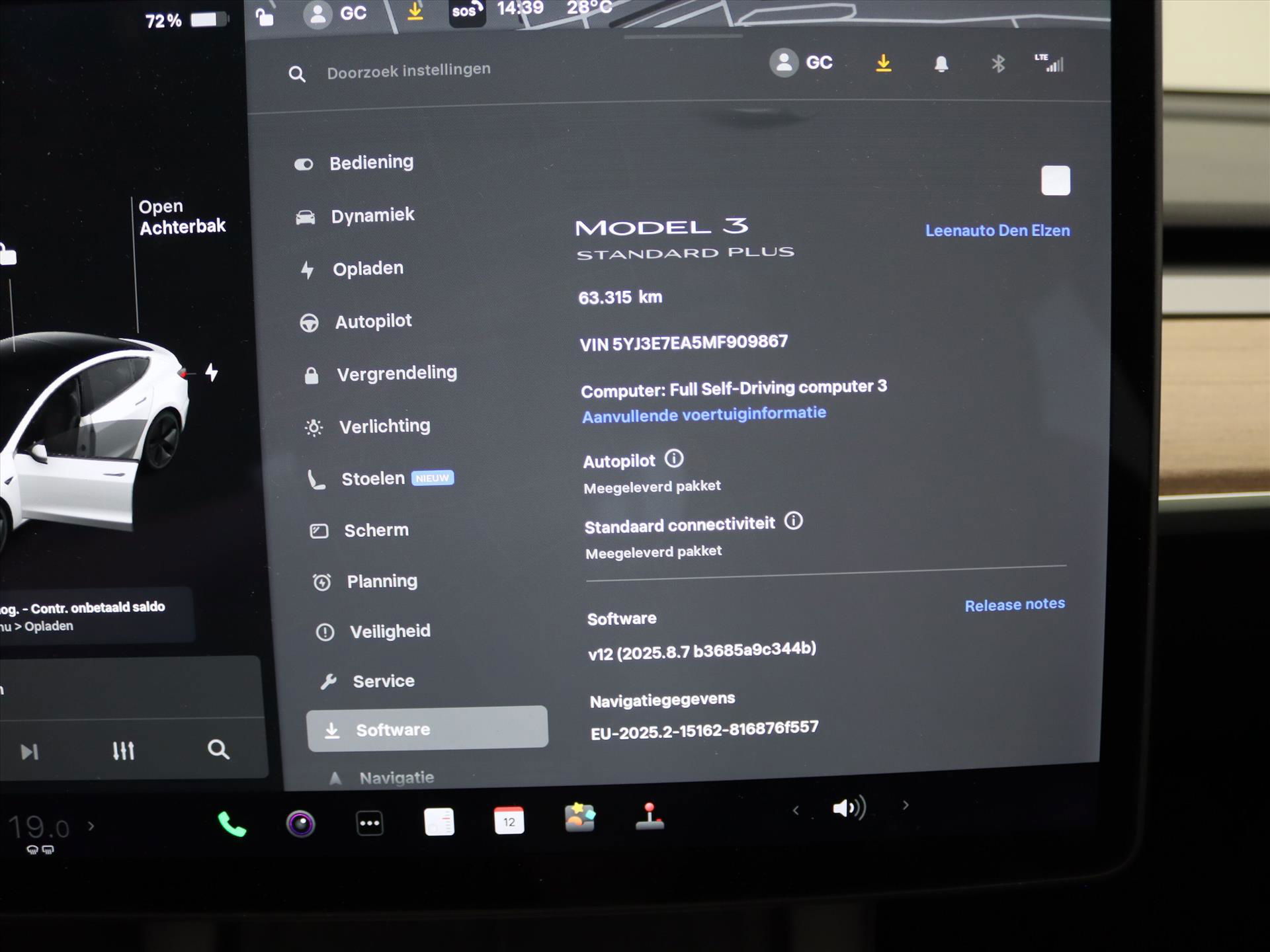Tap the GC profile in top status bar
This screenshot has width=1270, height=952.
(335, 13)
